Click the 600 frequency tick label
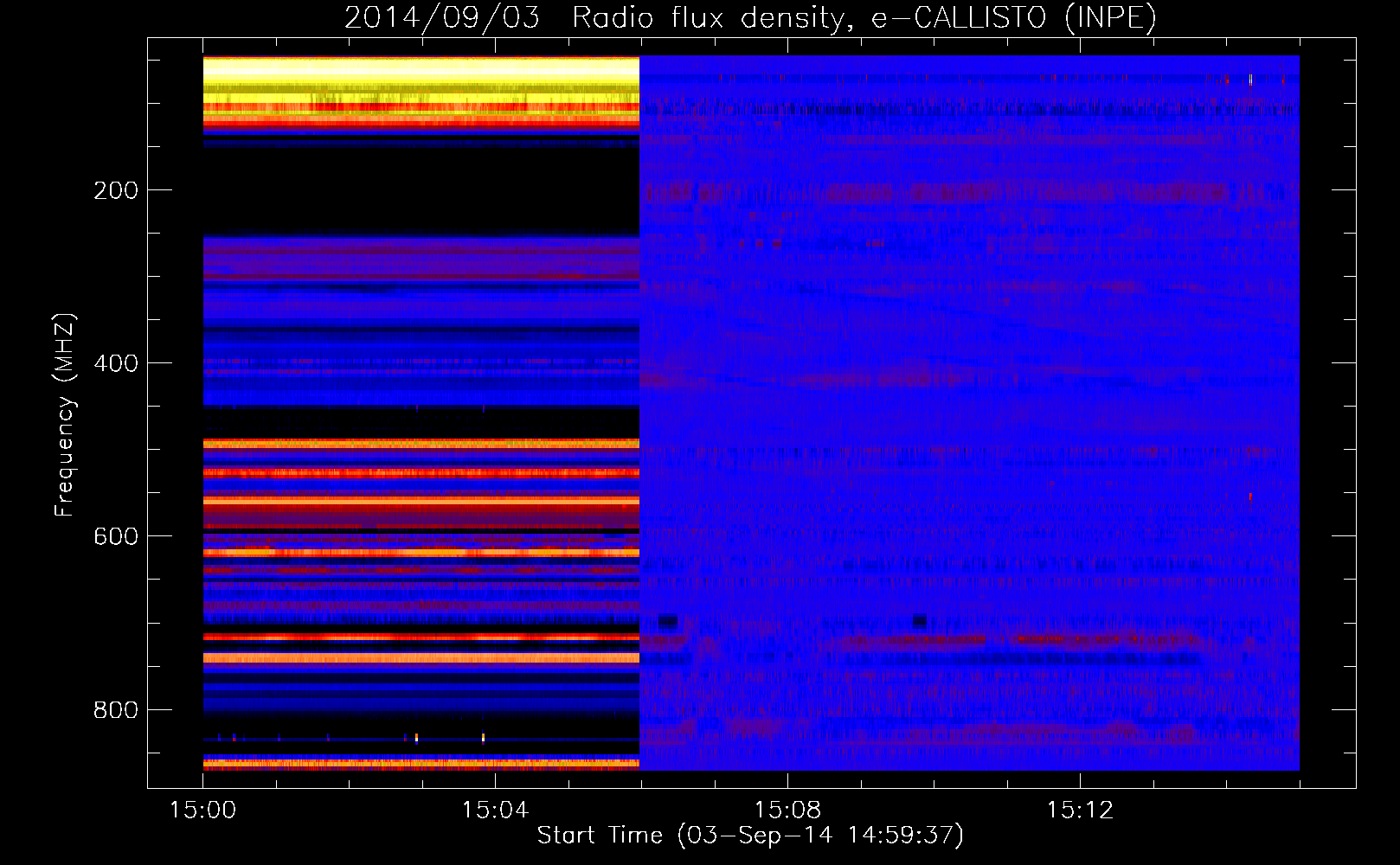The image size is (1400, 865). 116,536
